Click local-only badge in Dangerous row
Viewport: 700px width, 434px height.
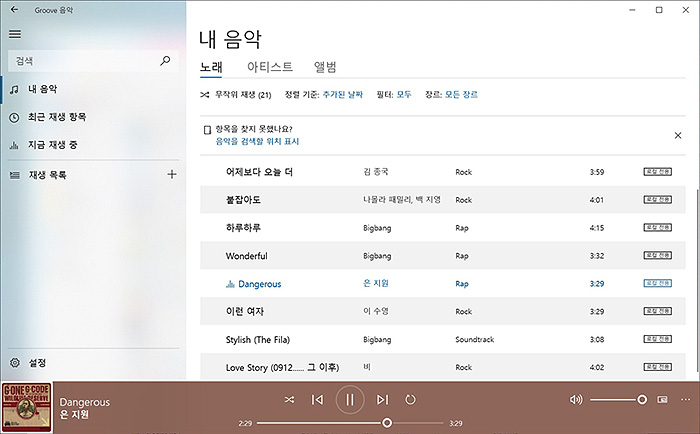657,283
